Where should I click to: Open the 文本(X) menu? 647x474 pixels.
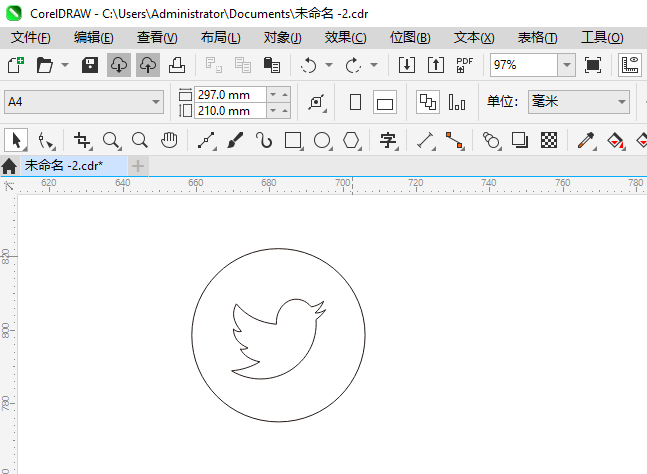click(474, 38)
